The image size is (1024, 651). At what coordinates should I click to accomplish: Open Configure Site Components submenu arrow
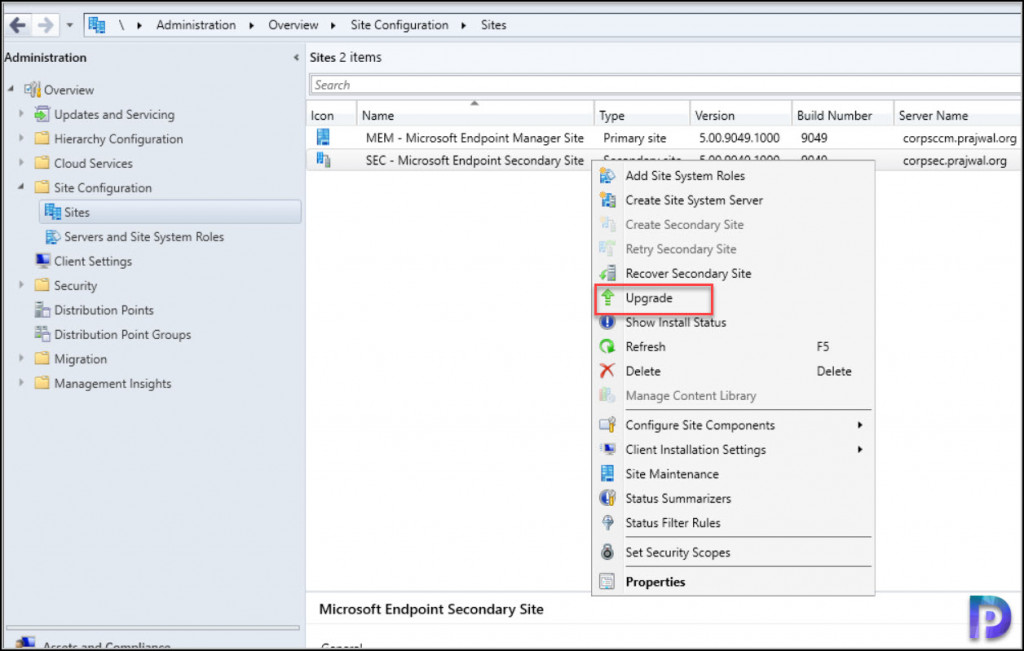tap(860, 425)
